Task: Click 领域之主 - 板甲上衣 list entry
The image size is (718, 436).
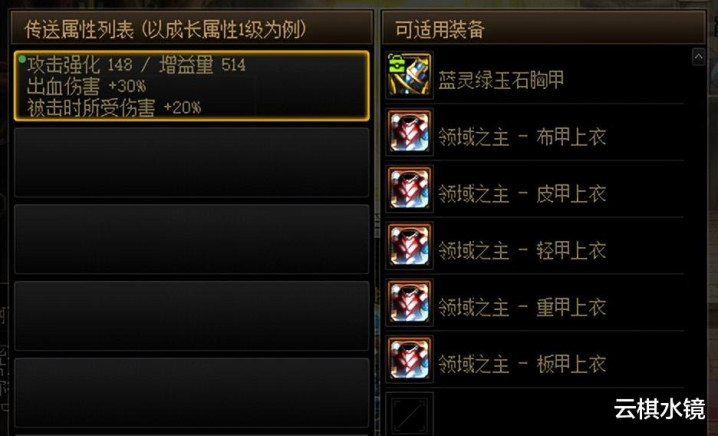Action: 522,364
